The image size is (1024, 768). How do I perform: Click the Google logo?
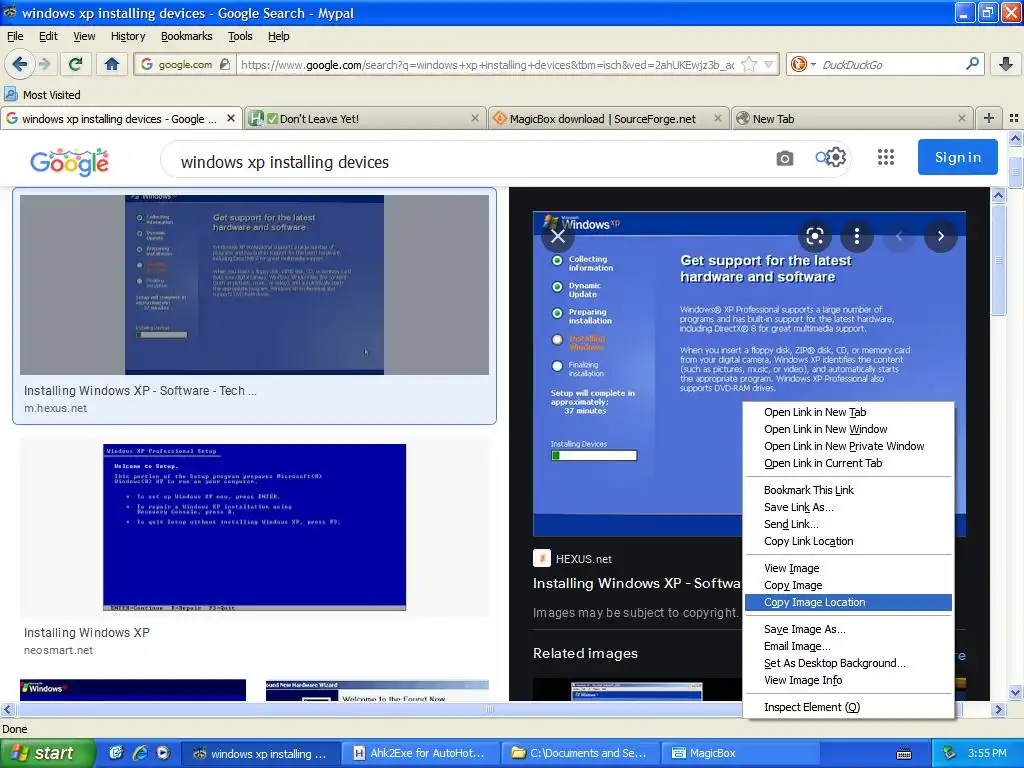tap(69, 161)
